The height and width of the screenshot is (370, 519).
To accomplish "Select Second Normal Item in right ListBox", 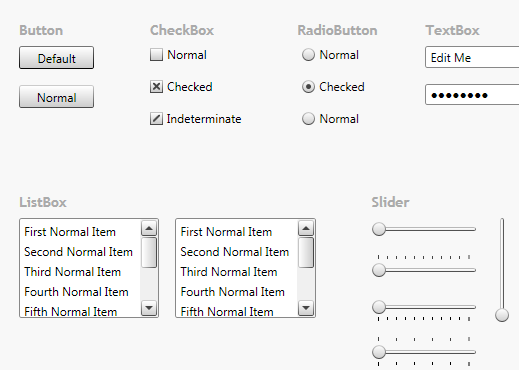I will coord(237,252).
